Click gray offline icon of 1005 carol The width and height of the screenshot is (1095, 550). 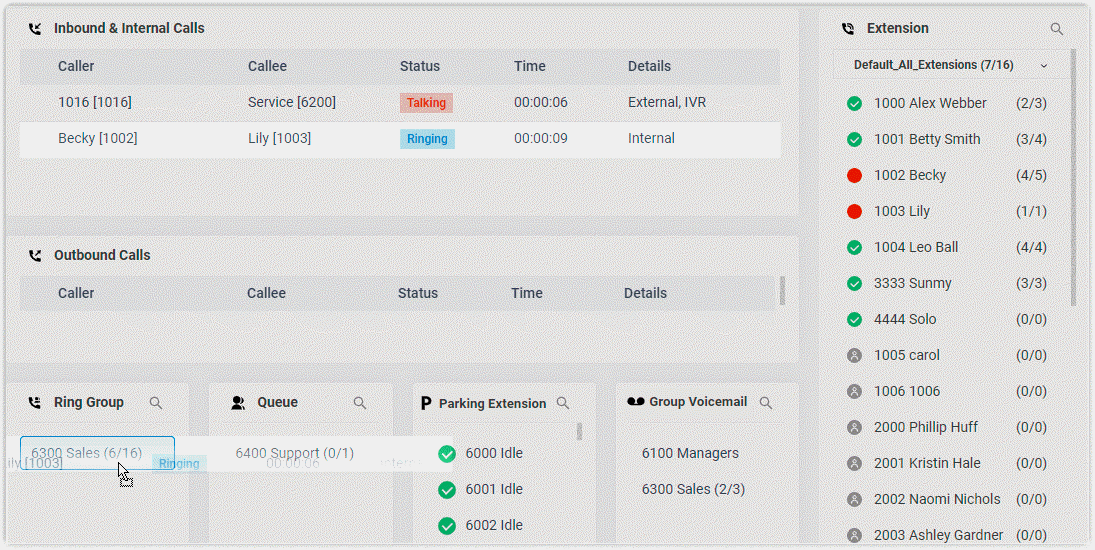pos(854,355)
